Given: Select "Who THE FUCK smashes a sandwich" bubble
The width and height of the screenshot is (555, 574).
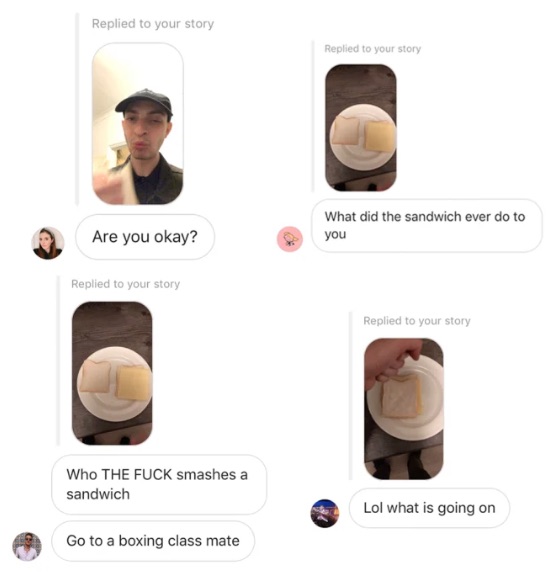Looking at the screenshot, I should click(159, 484).
